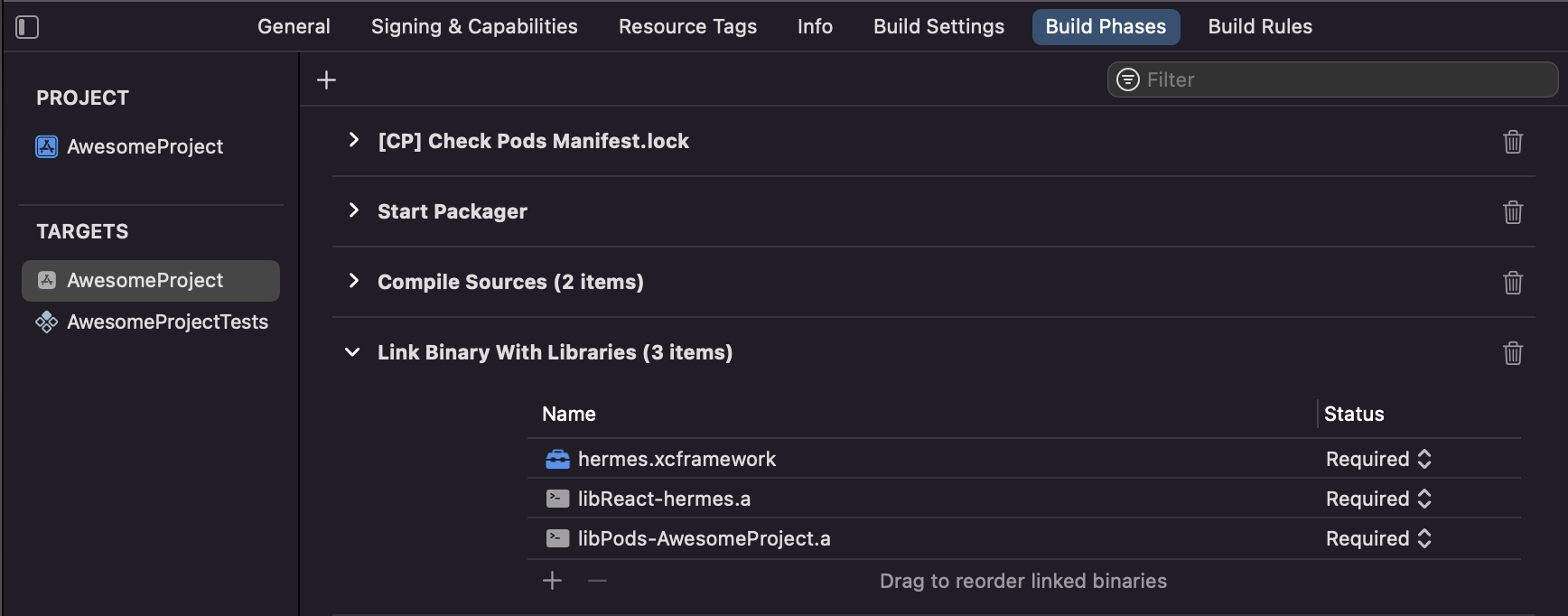Select the hermes.xcframework row name
Image resolution: width=1568 pixels, height=616 pixels.
(x=677, y=459)
